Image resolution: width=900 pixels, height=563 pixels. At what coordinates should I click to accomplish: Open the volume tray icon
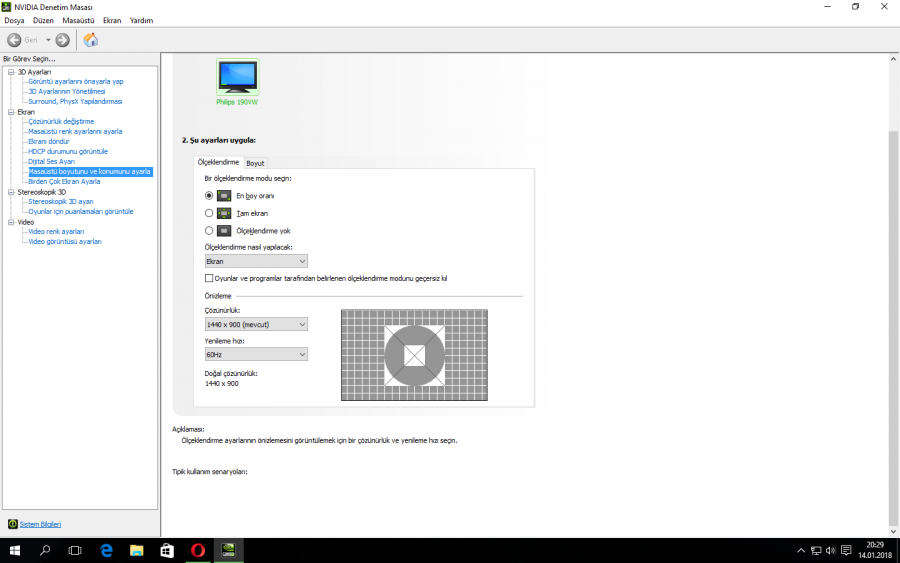point(831,551)
